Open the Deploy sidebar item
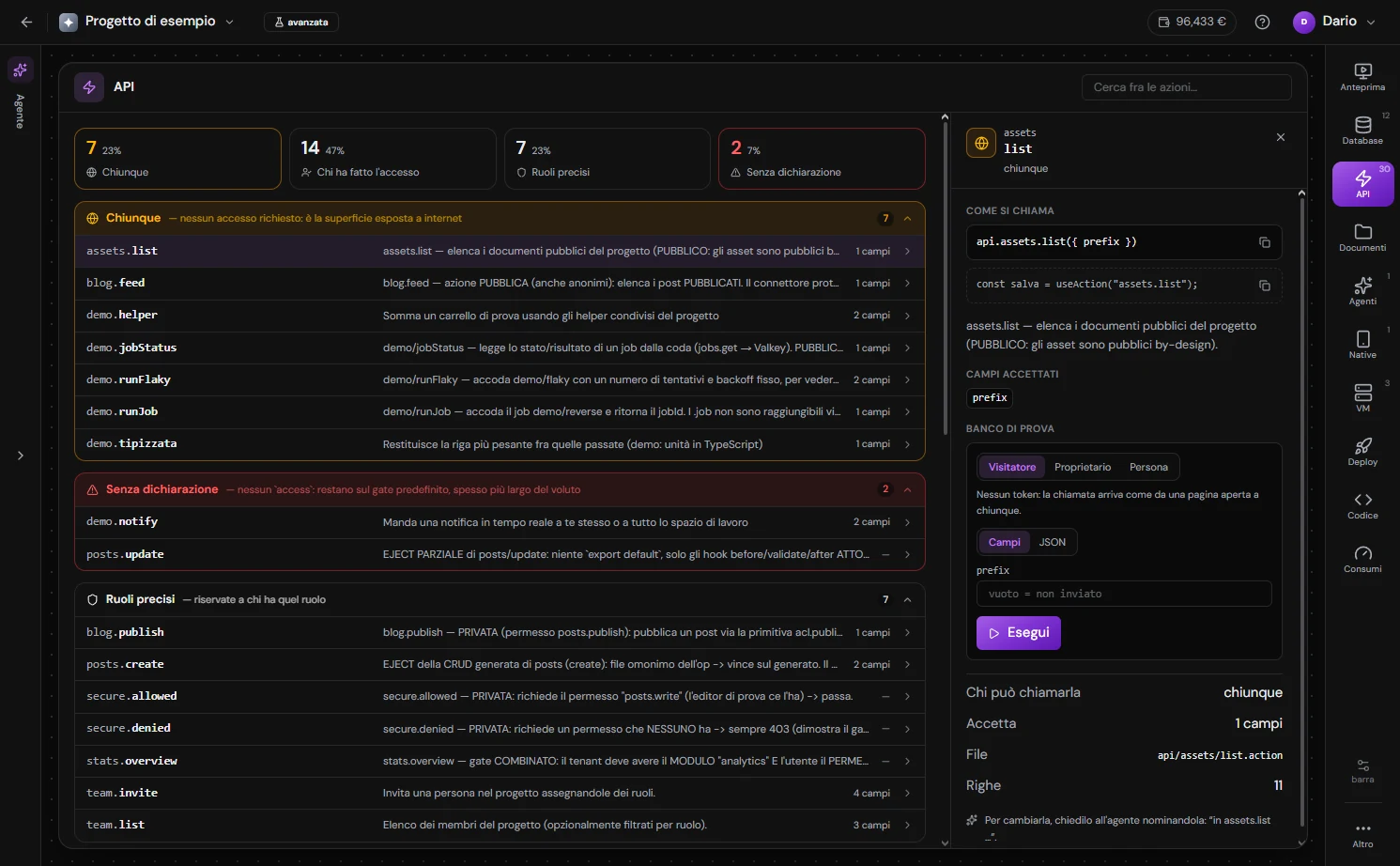 click(x=1362, y=452)
